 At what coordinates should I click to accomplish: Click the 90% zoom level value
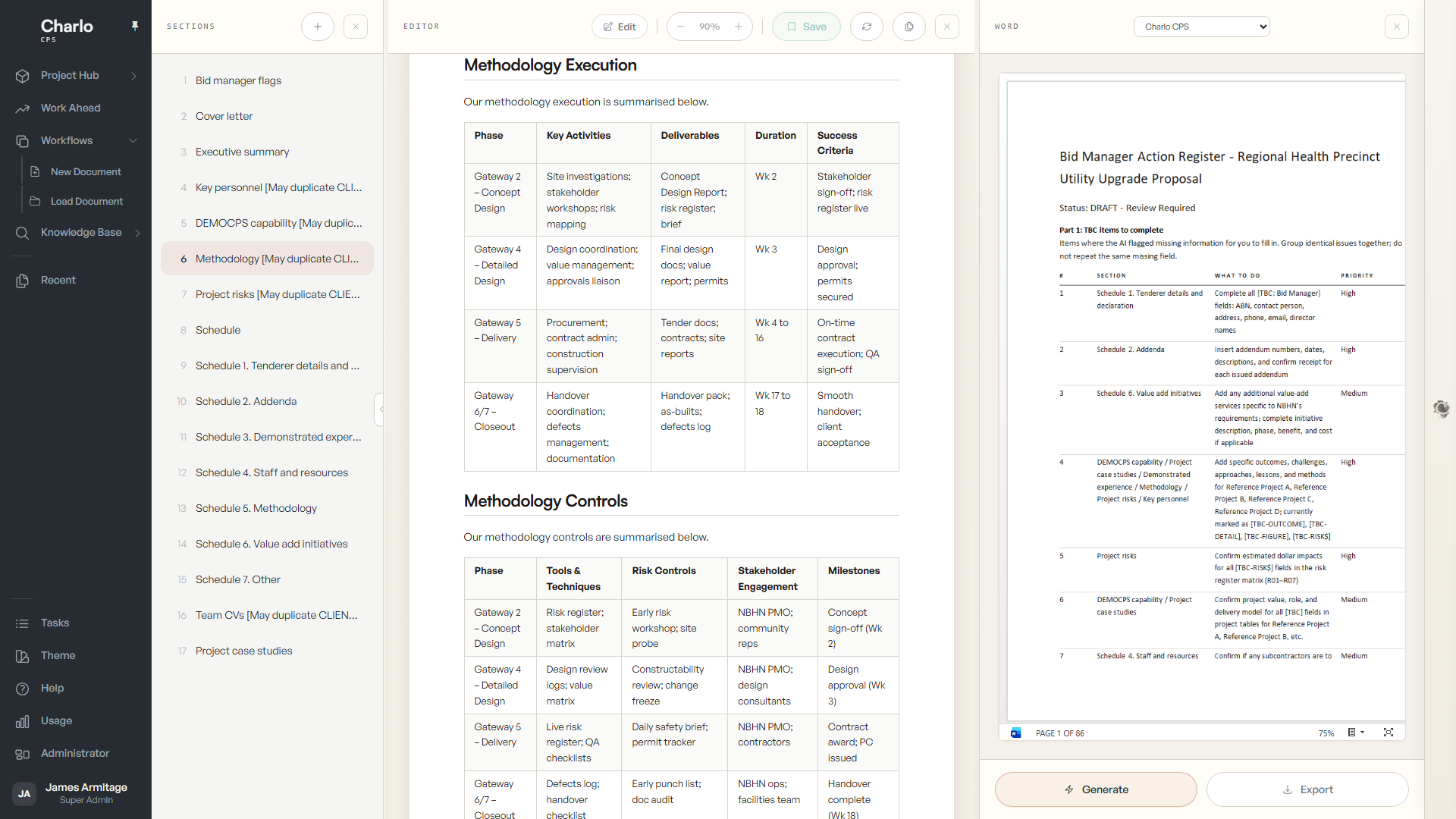(x=710, y=27)
